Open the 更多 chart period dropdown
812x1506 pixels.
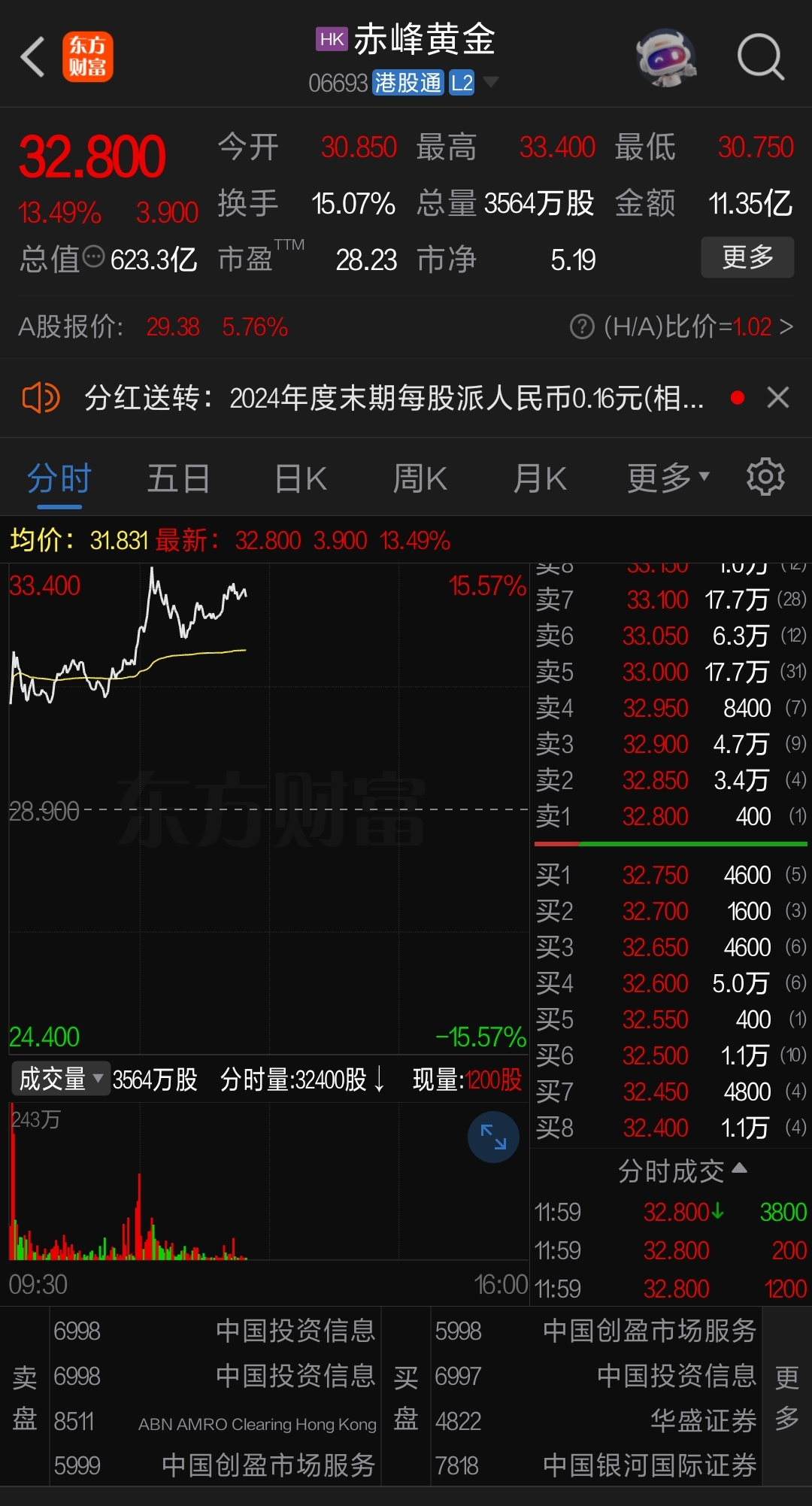pos(668,477)
